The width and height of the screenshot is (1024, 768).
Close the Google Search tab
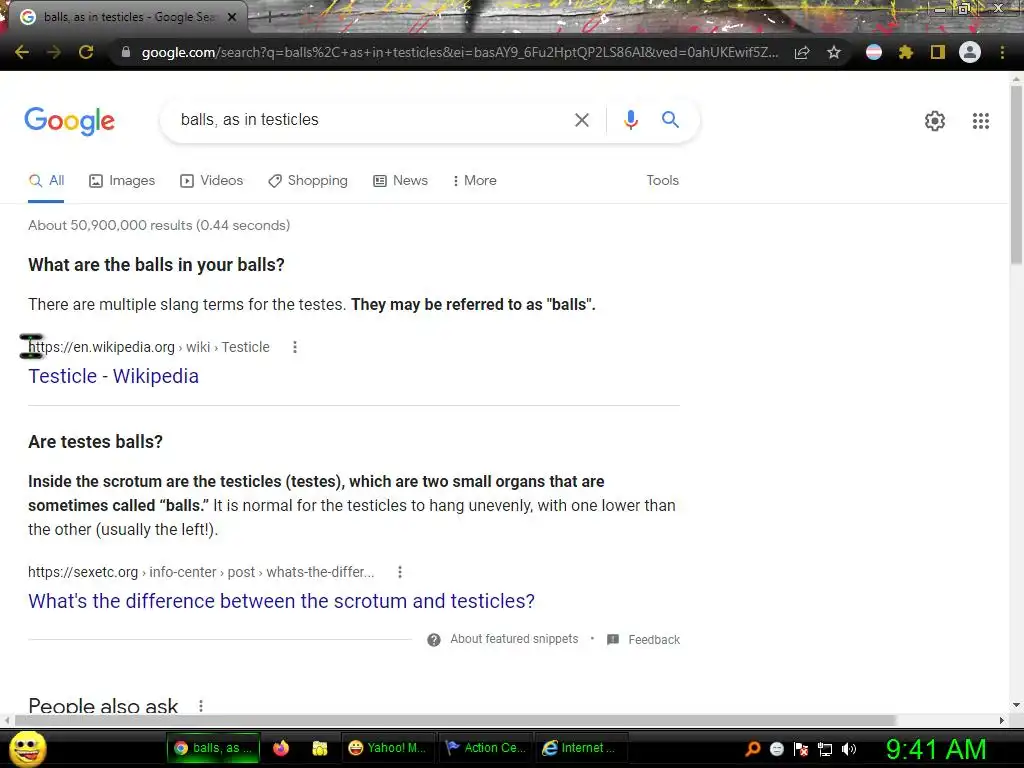(232, 18)
